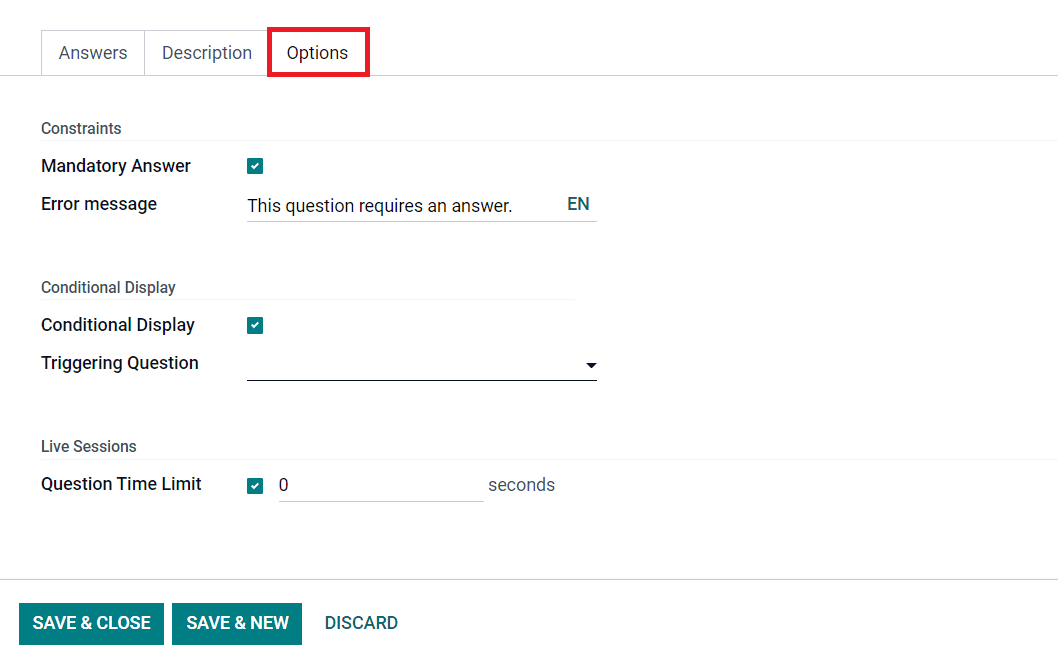Click the seconds unit text
This screenshot has height=656, width=1058.
click(x=522, y=485)
